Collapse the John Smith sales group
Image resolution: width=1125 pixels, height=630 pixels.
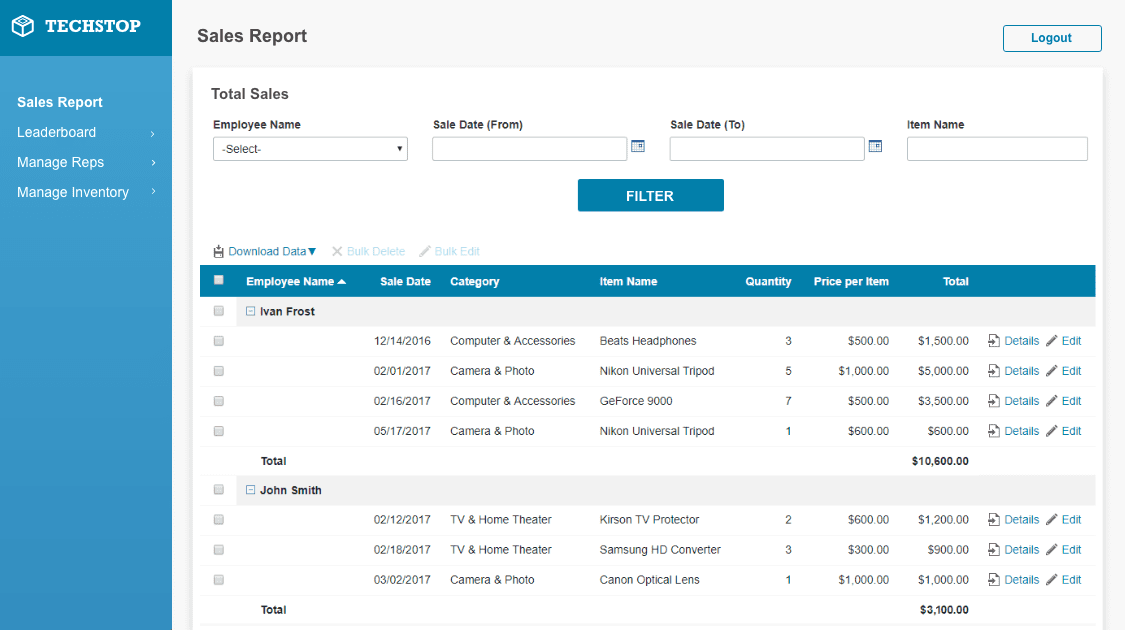249,490
